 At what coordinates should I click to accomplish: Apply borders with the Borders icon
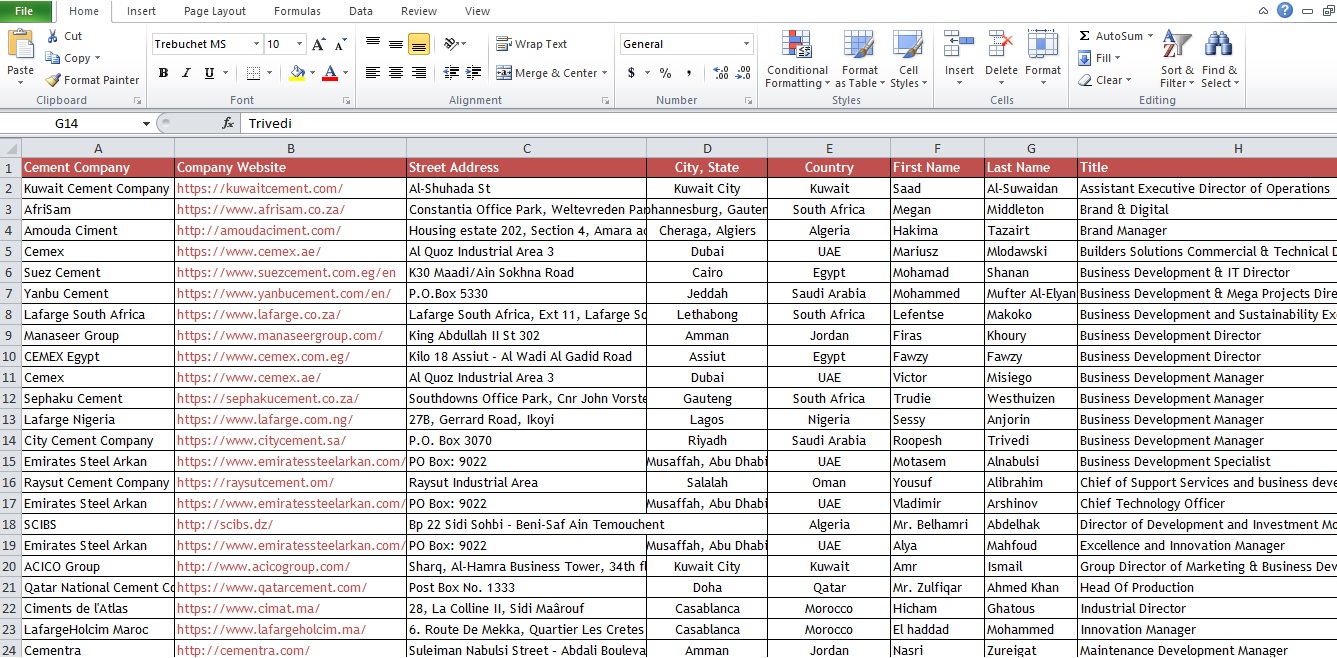point(253,73)
